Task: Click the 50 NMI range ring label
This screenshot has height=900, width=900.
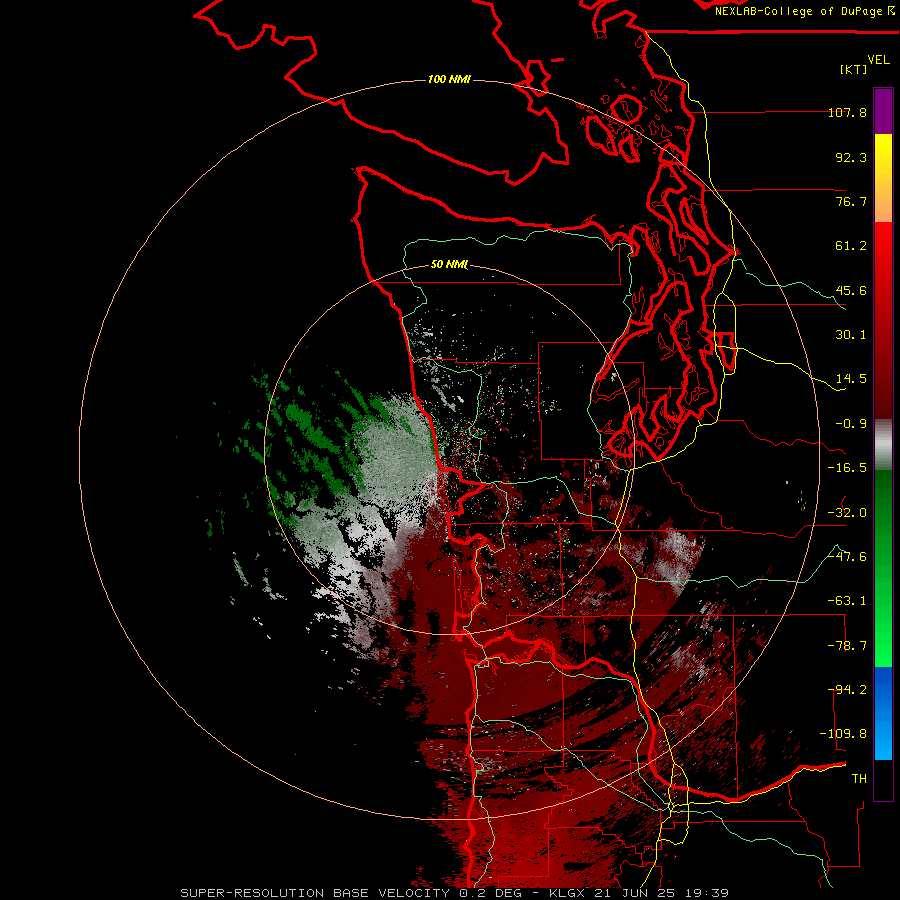Action: 449,265
